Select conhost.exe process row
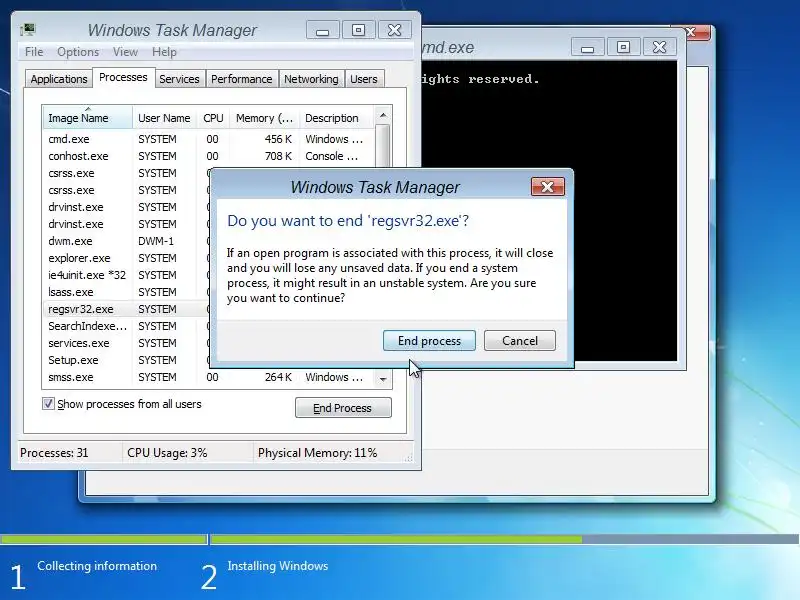This screenshot has width=800, height=600. click(208, 156)
